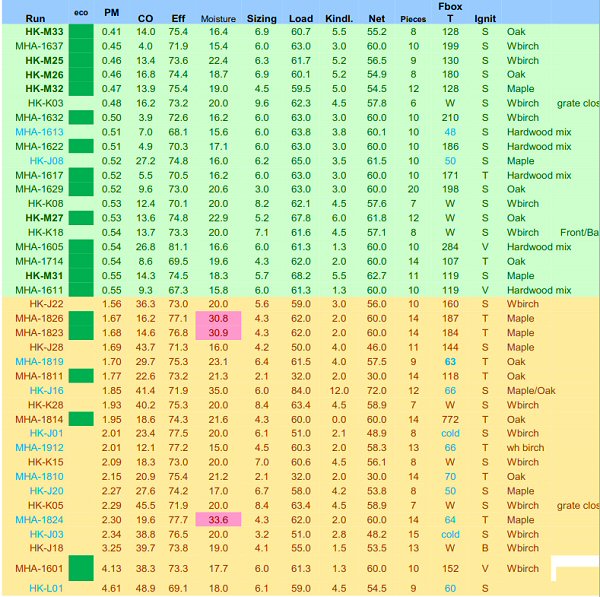Click green eco cell for MHA-1601

81,568
